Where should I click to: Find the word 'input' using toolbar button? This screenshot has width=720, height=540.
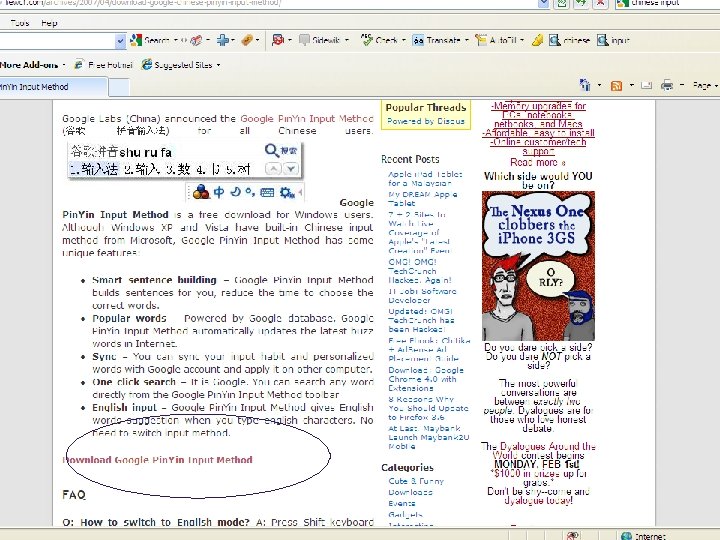tap(613, 40)
